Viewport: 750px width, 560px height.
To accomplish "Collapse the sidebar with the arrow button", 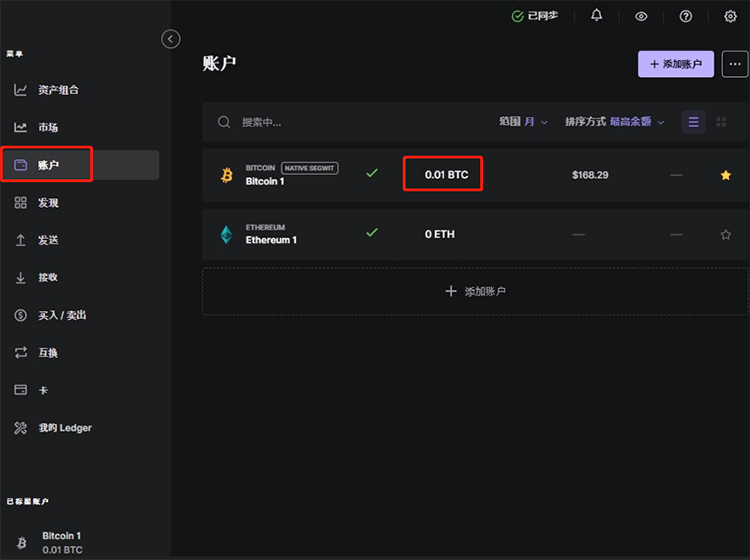I will point(171,39).
